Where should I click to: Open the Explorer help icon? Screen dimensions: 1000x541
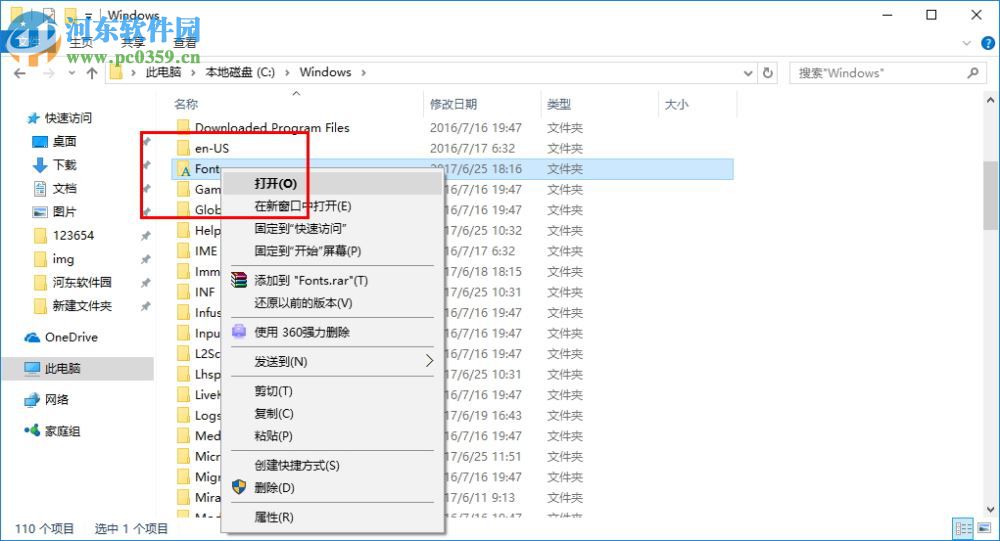coord(987,43)
